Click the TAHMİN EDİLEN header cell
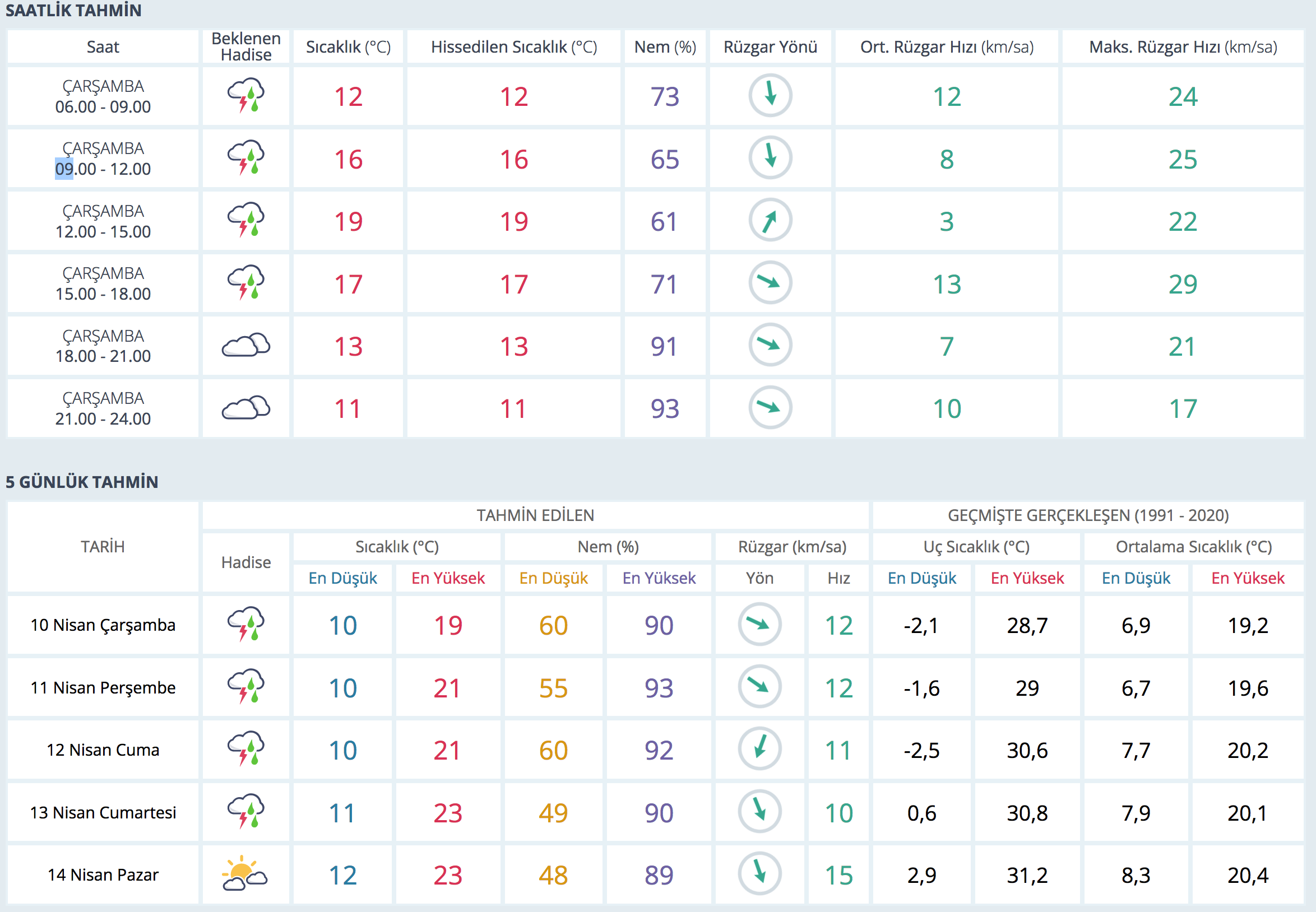 click(x=535, y=515)
